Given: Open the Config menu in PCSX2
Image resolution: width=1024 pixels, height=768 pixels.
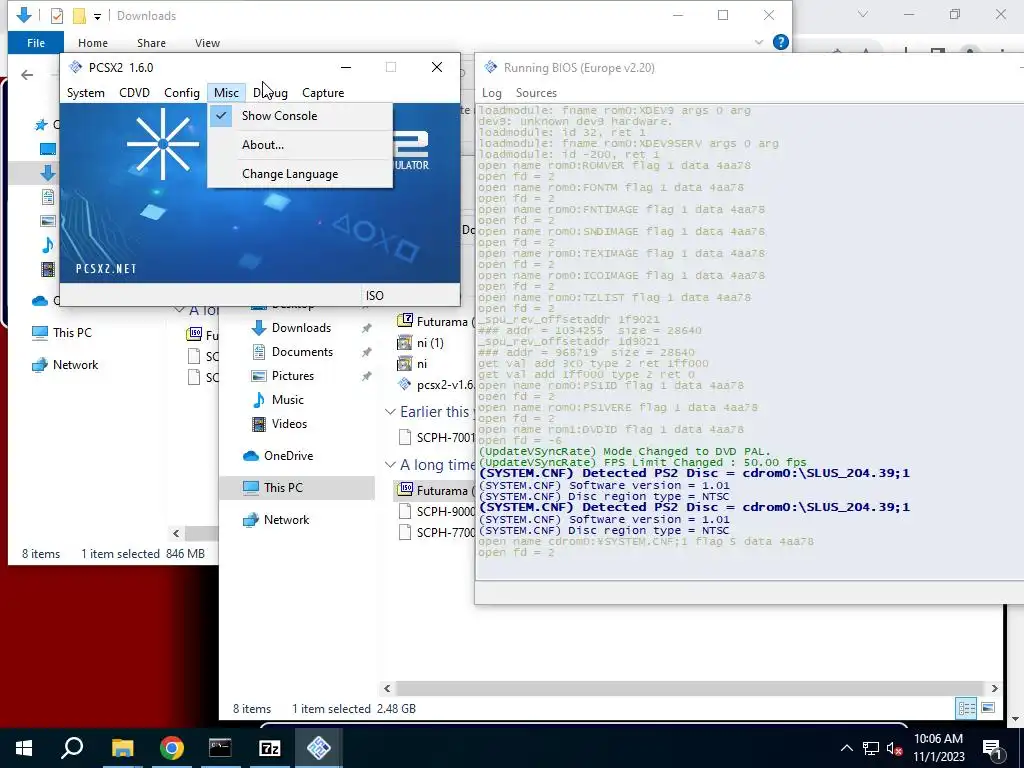Looking at the screenshot, I should (x=182, y=93).
